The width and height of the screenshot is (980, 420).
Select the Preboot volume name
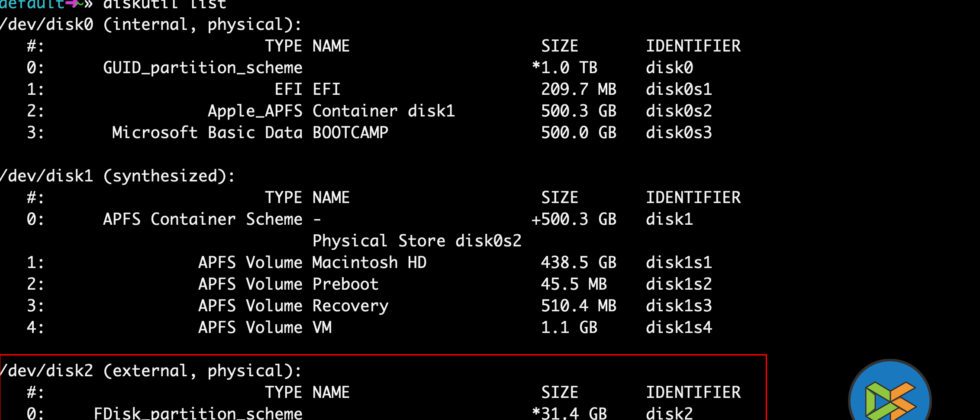pos(343,284)
